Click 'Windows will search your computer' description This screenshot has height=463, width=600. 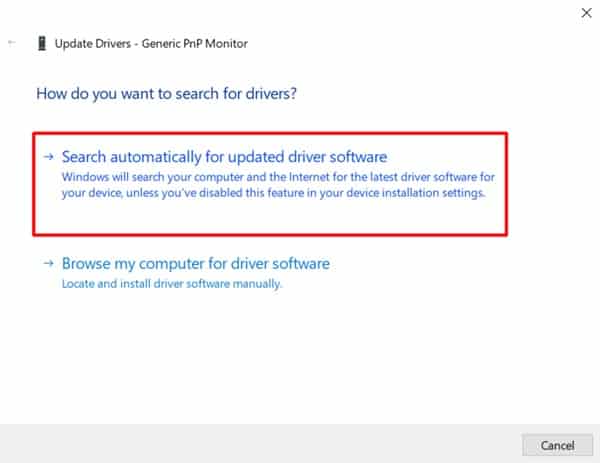(x=278, y=185)
